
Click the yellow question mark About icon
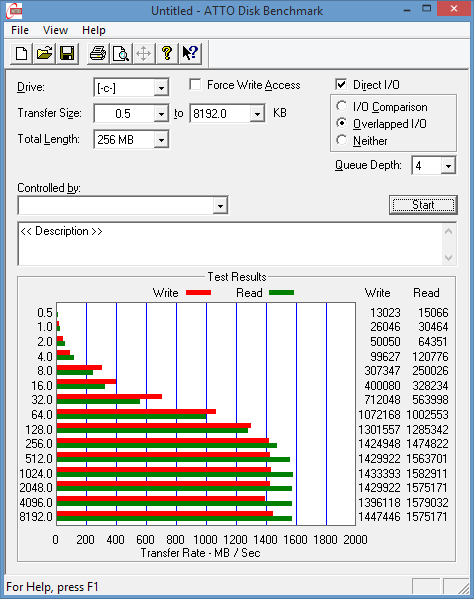click(167, 53)
